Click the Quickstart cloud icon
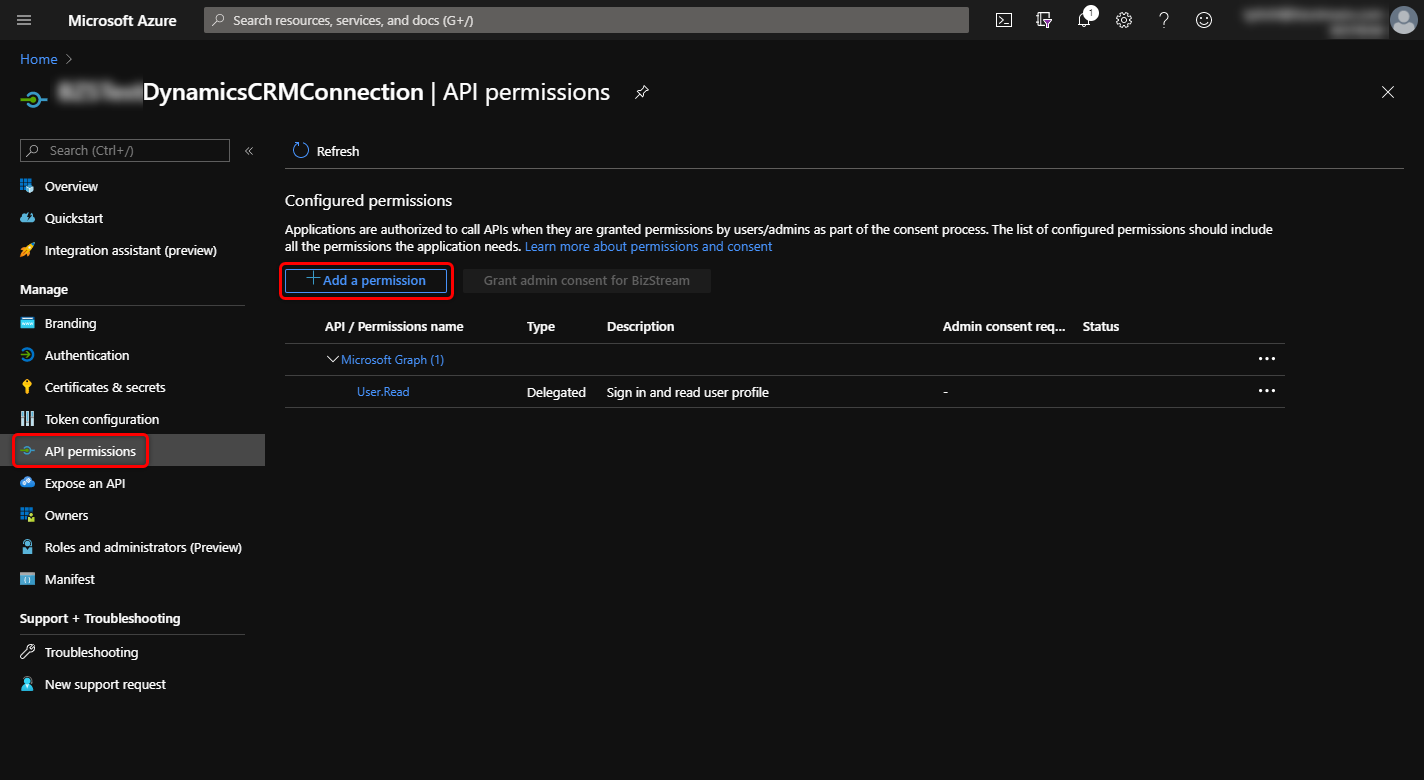The image size is (1424, 780). tap(27, 218)
